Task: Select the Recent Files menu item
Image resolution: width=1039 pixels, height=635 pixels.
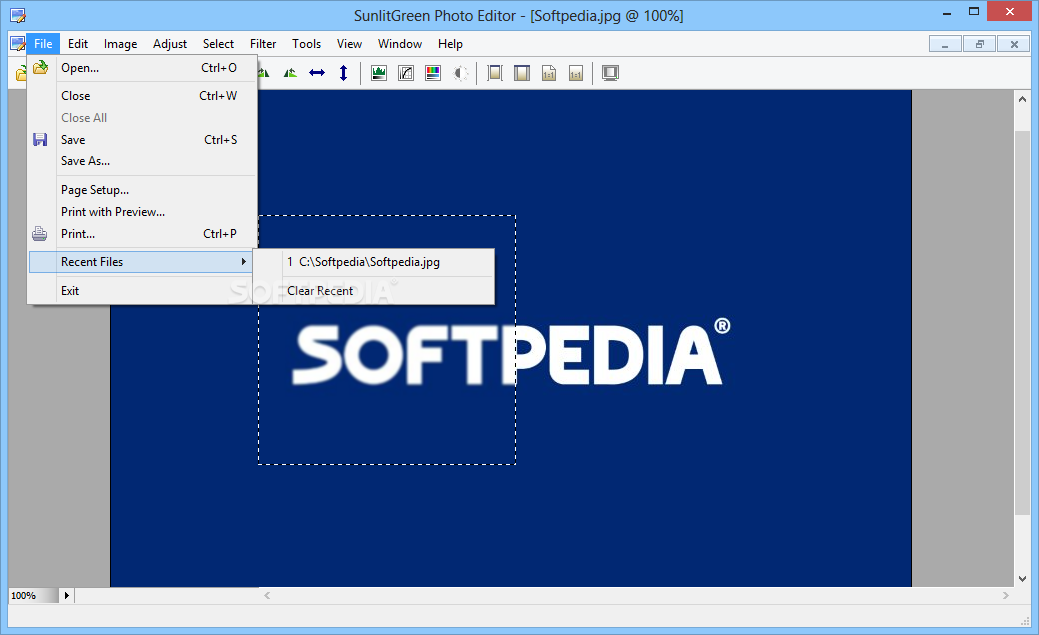Action: coord(141,262)
